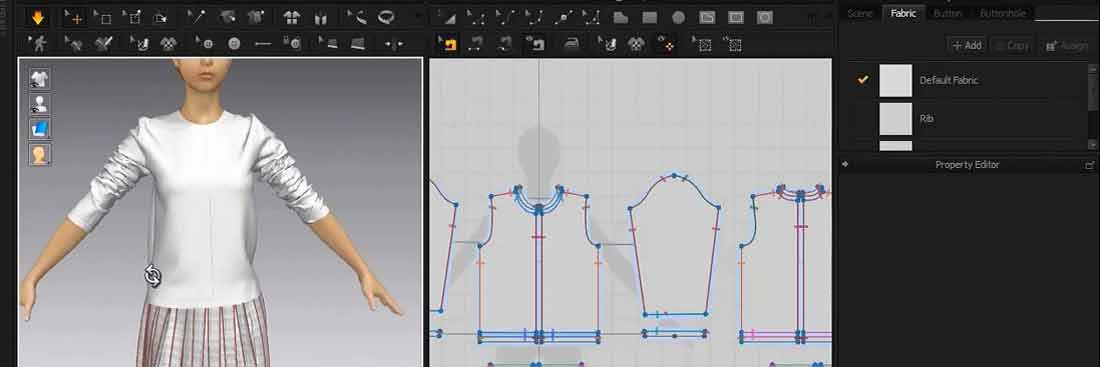
Task: Activate the highlighted Edit Sewing tool
Action: 447,44
